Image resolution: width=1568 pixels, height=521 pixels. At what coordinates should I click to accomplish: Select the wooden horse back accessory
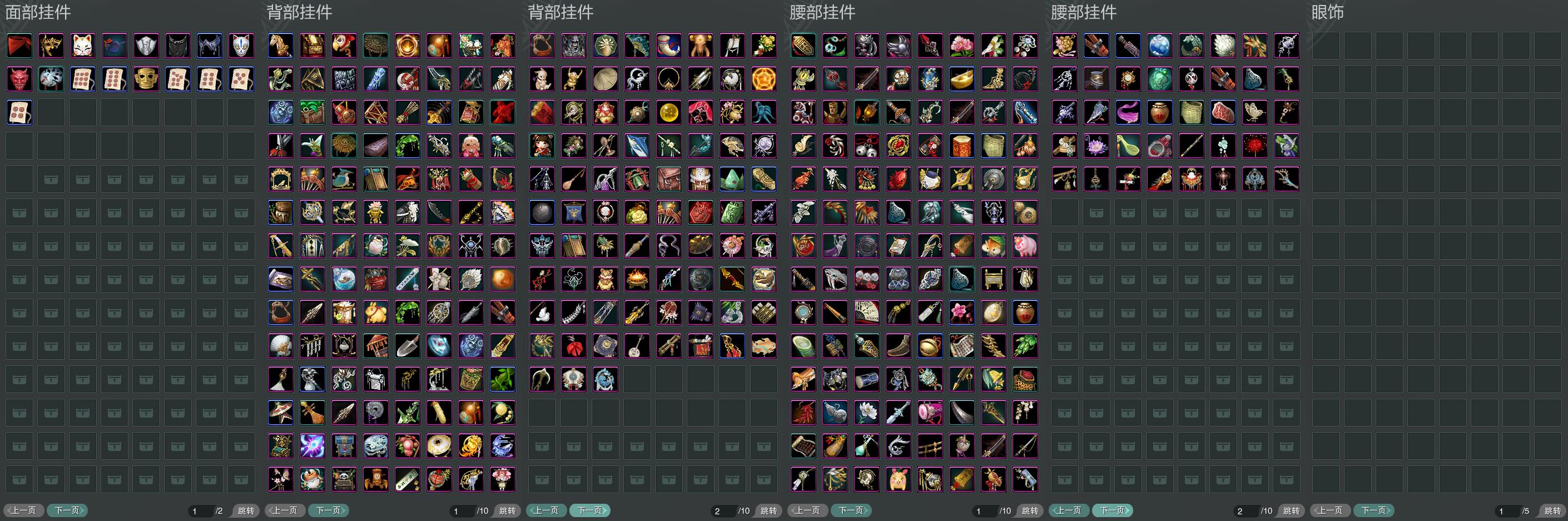click(281, 46)
